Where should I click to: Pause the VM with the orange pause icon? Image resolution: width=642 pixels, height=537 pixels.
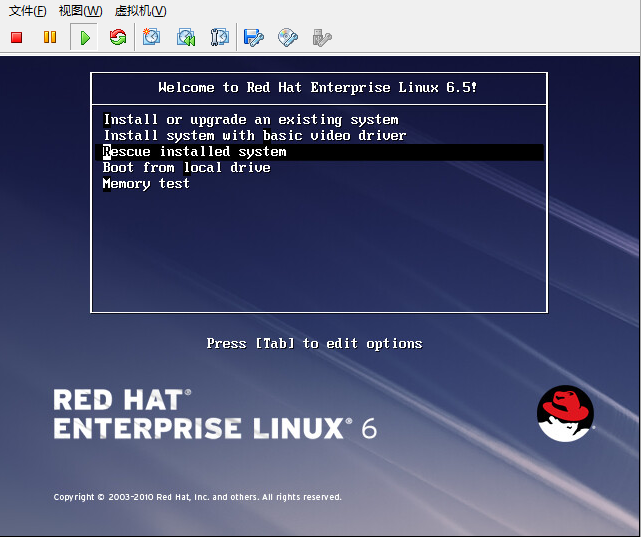coord(50,37)
